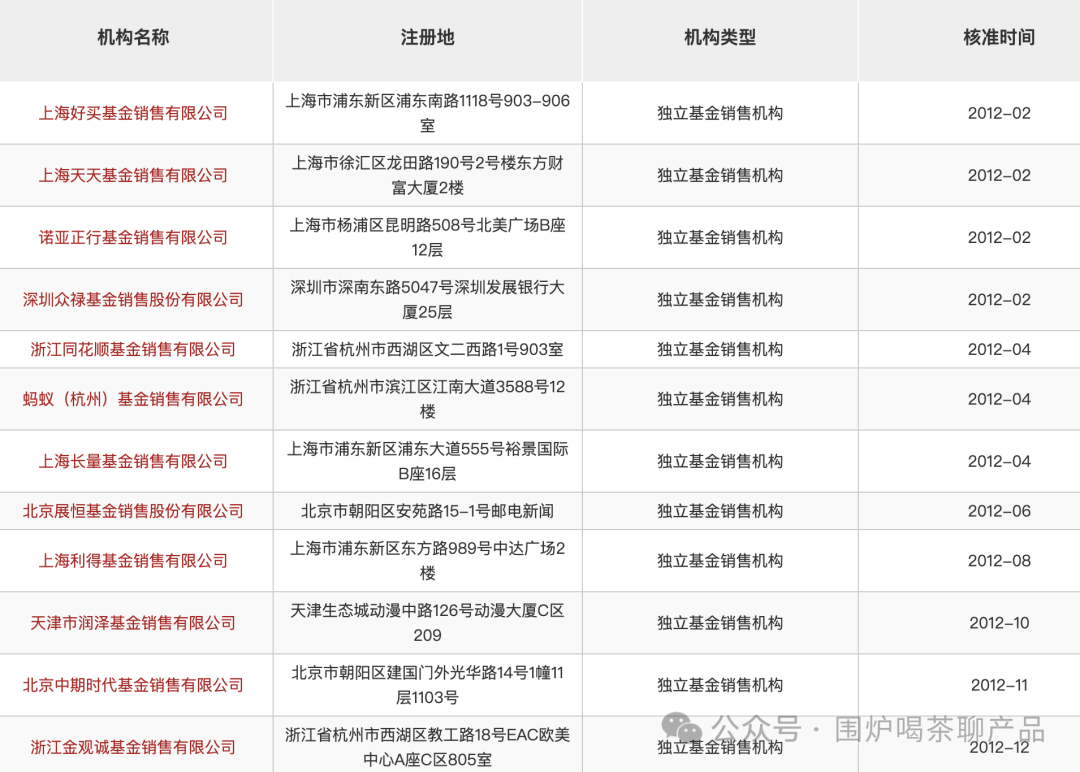Open 诺亚正行基金销售有限公司 link
Image resolution: width=1080 pixels, height=772 pixels.
[x=133, y=237]
